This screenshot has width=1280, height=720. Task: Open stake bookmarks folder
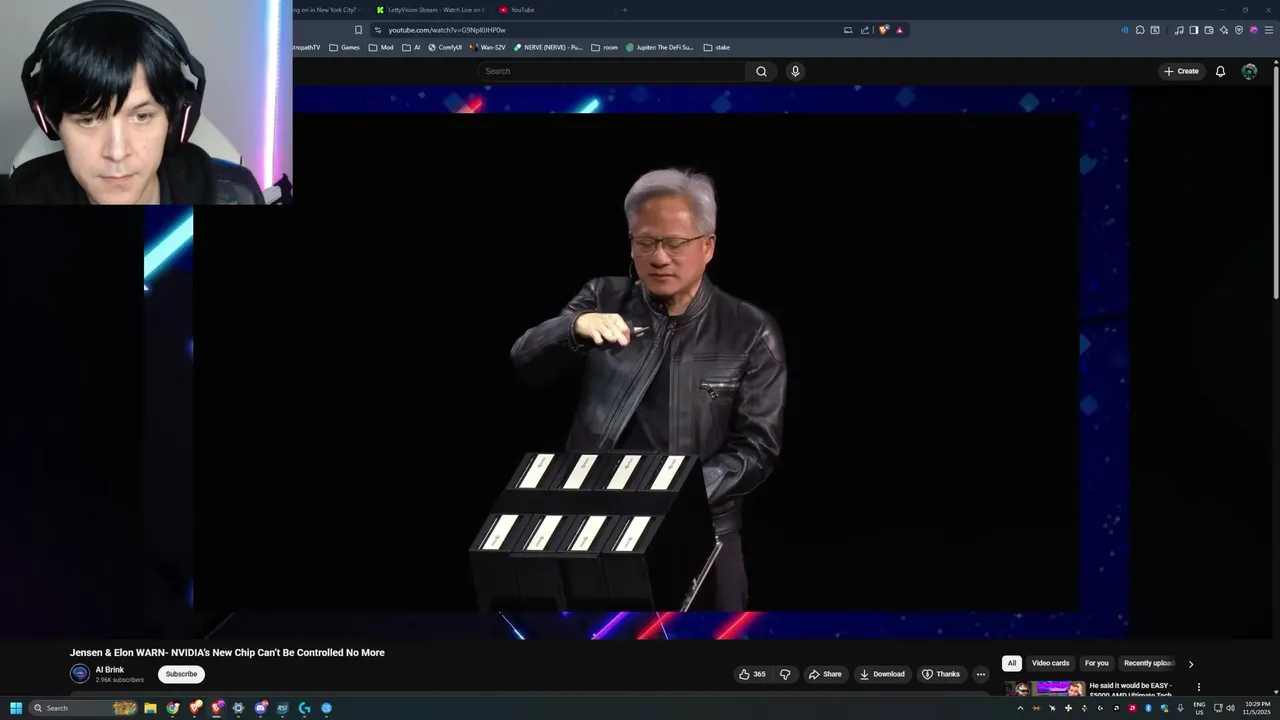pos(717,47)
